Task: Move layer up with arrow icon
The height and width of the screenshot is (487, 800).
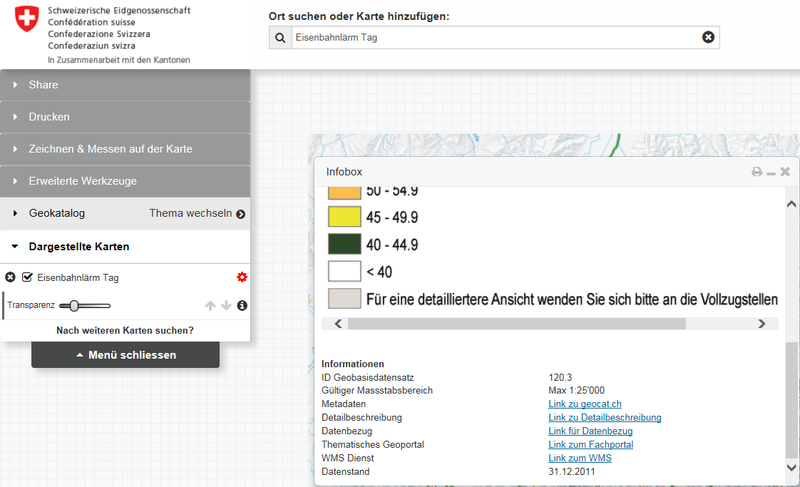Action: pos(210,305)
